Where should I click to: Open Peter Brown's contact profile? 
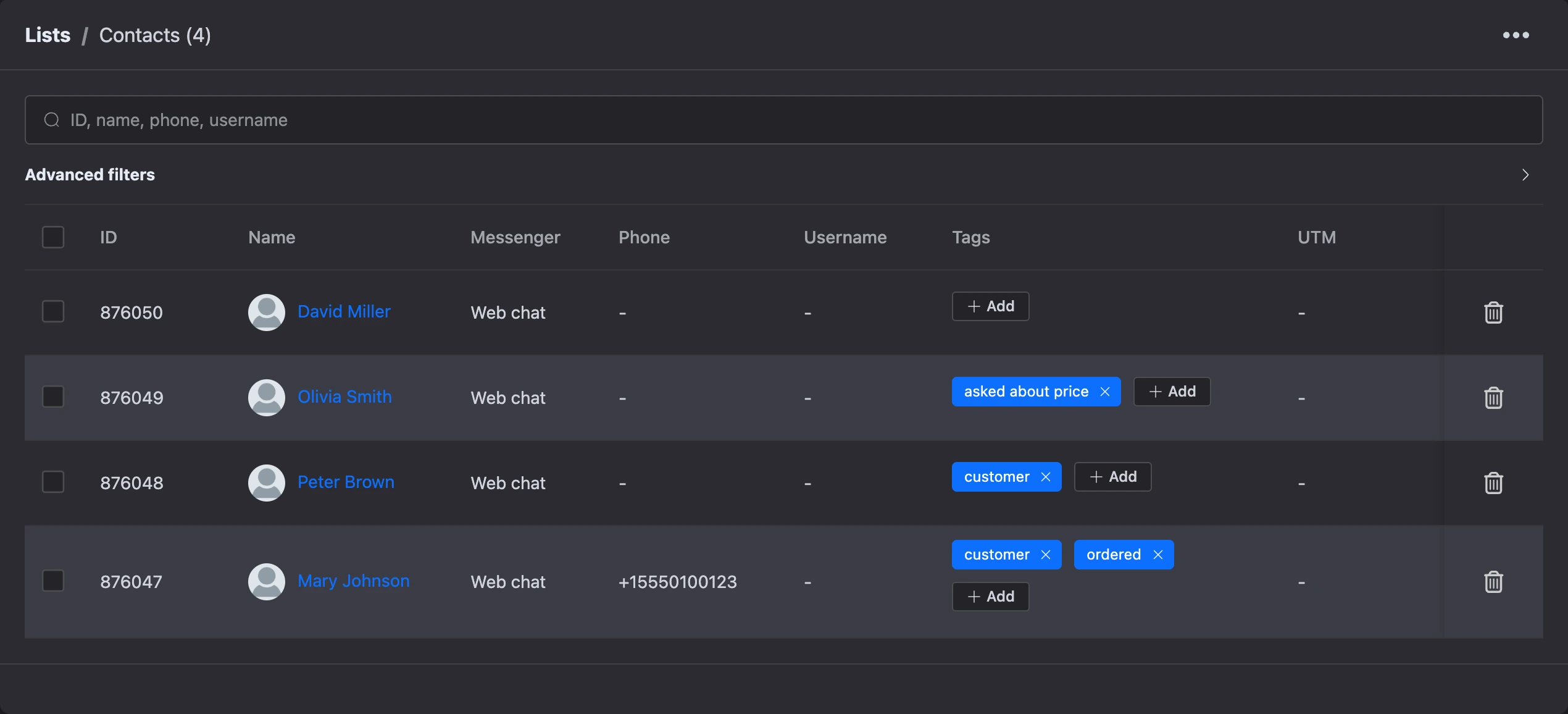(x=346, y=482)
